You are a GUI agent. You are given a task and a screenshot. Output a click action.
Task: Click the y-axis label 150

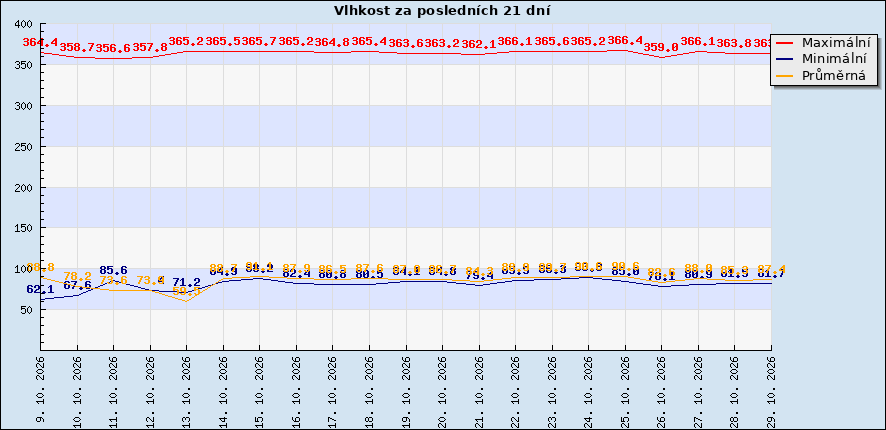pos(24,228)
